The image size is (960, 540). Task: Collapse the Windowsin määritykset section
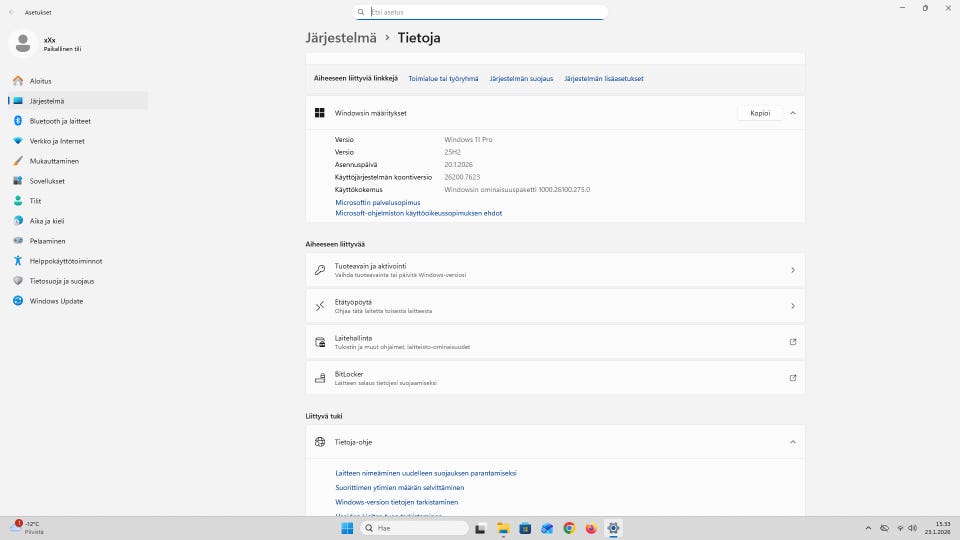click(793, 113)
